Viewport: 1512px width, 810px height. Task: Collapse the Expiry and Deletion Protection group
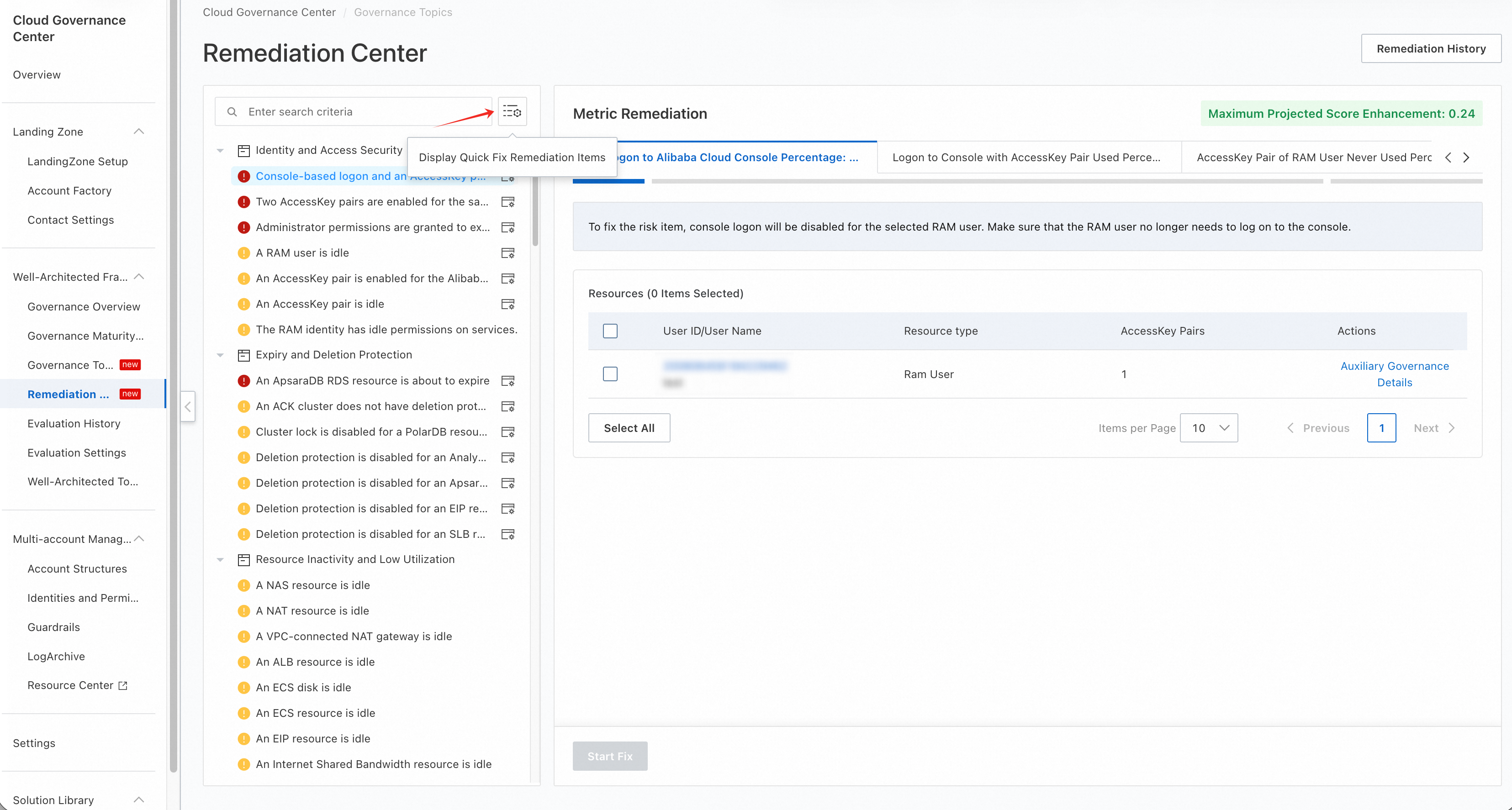coord(220,355)
